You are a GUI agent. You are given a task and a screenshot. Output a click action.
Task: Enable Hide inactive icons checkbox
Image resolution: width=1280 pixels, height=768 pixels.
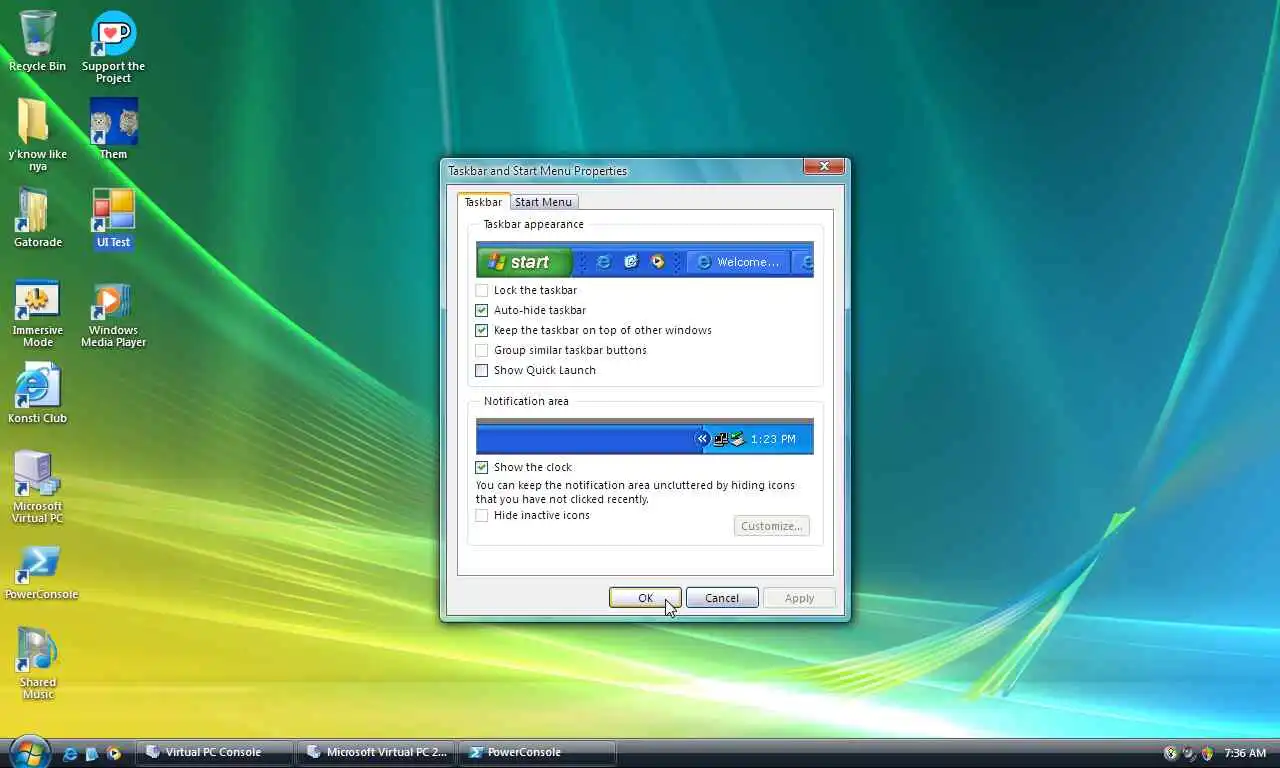pyautogui.click(x=482, y=515)
